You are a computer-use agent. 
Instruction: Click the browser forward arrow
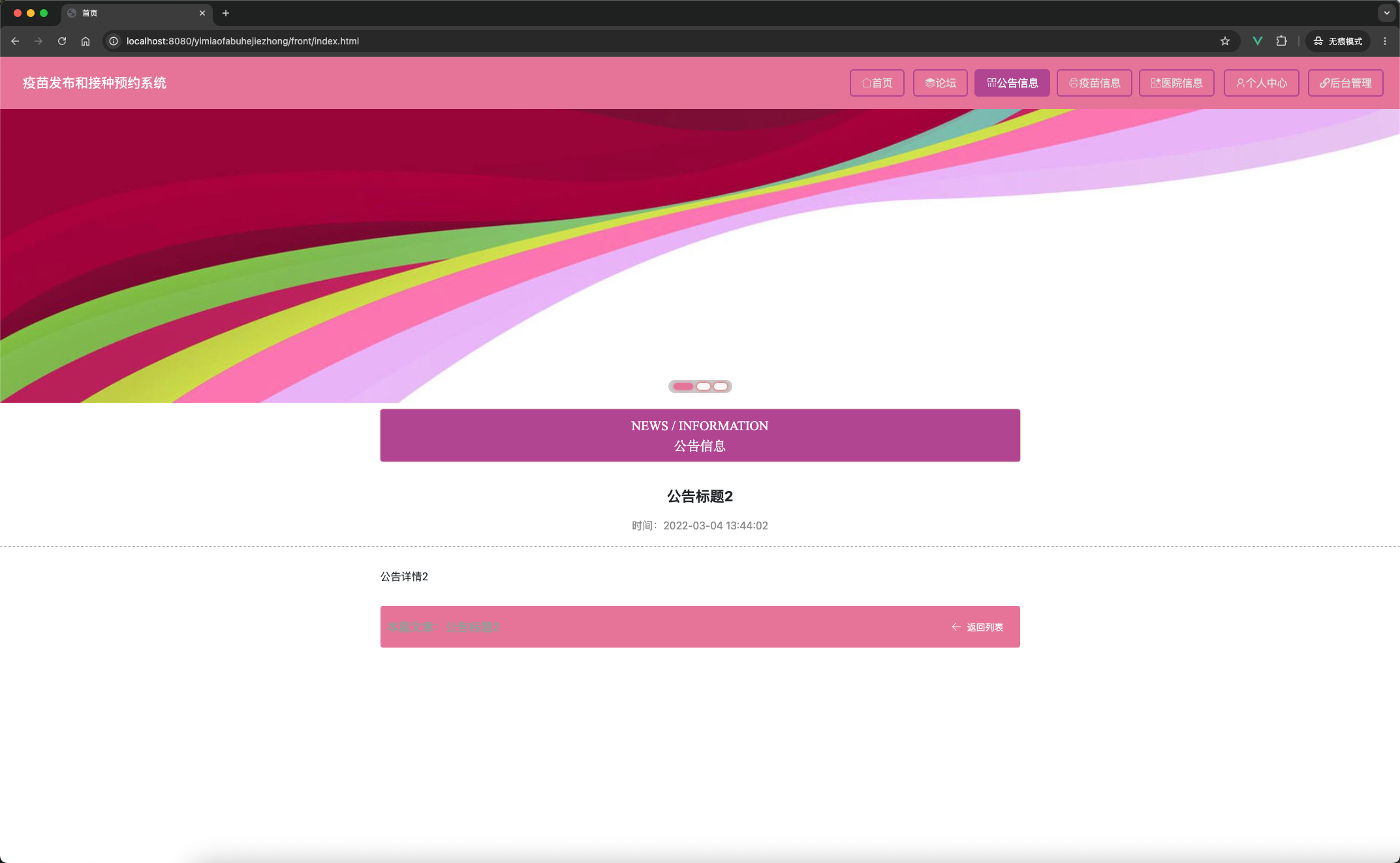(x=39, y=41)
